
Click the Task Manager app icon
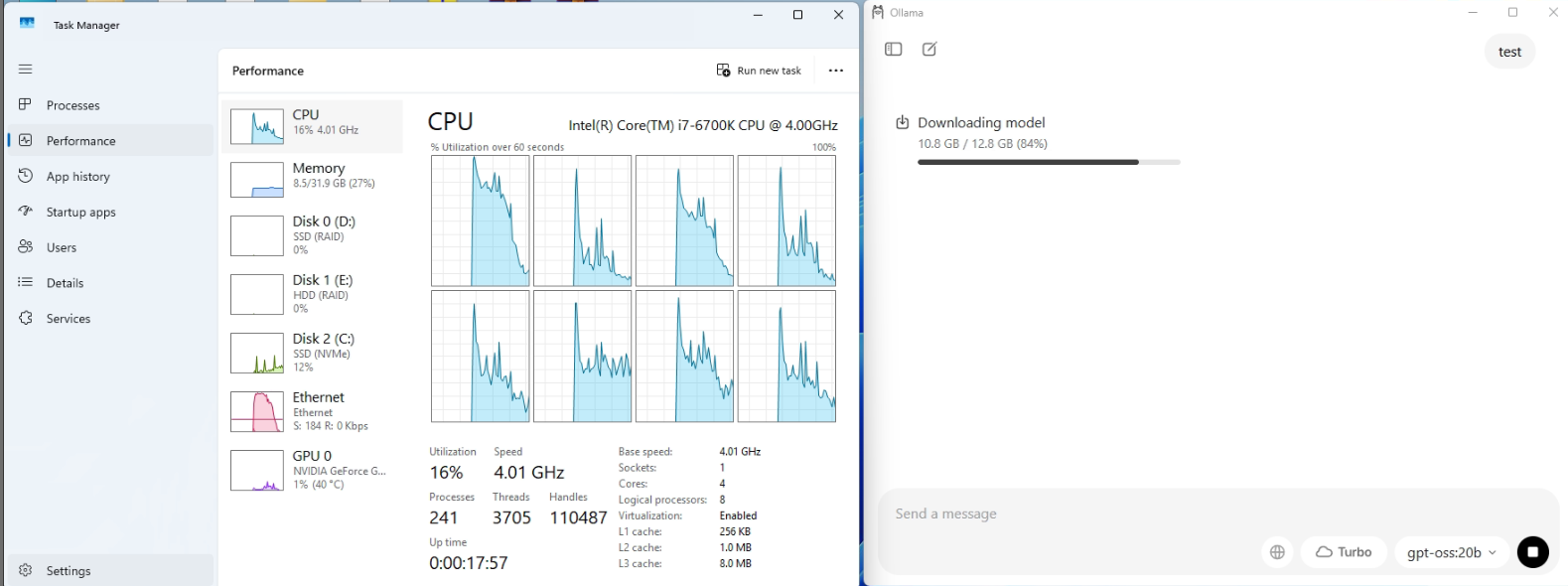[x=27, y=23]
